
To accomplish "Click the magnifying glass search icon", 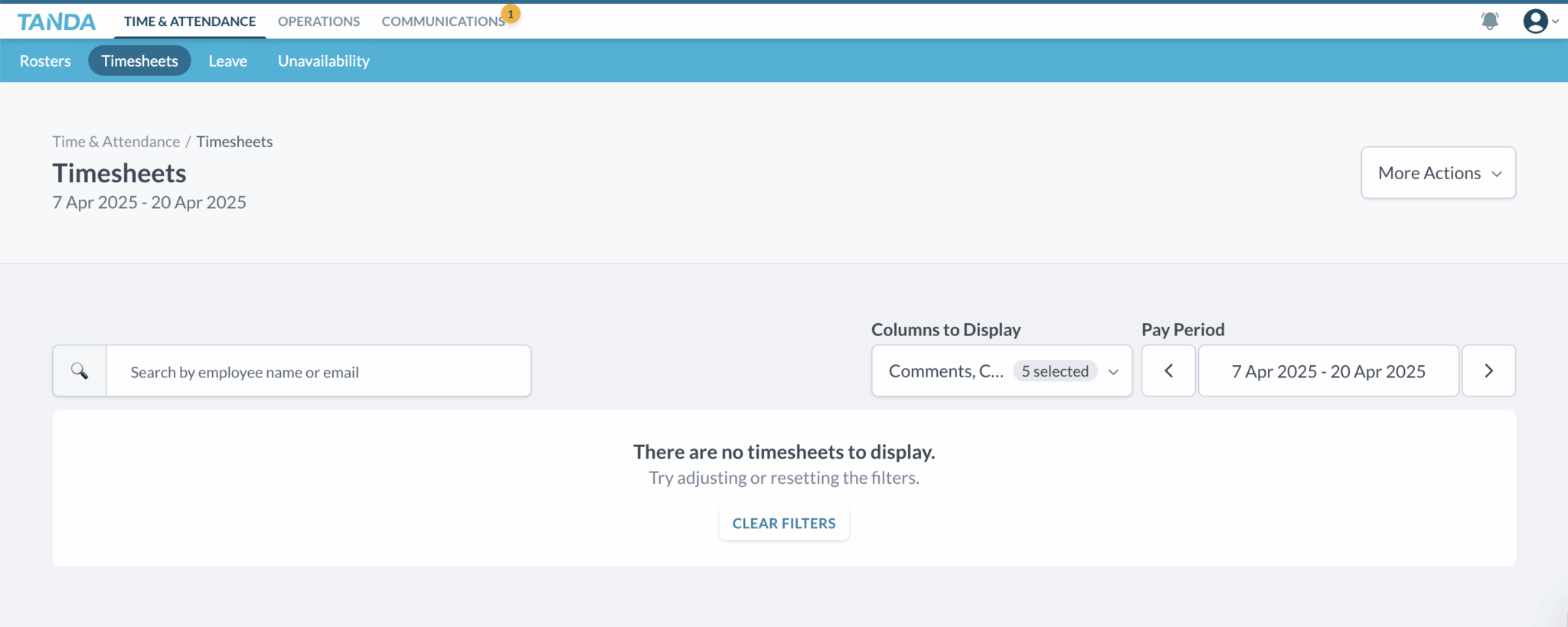I will [80, 371].
